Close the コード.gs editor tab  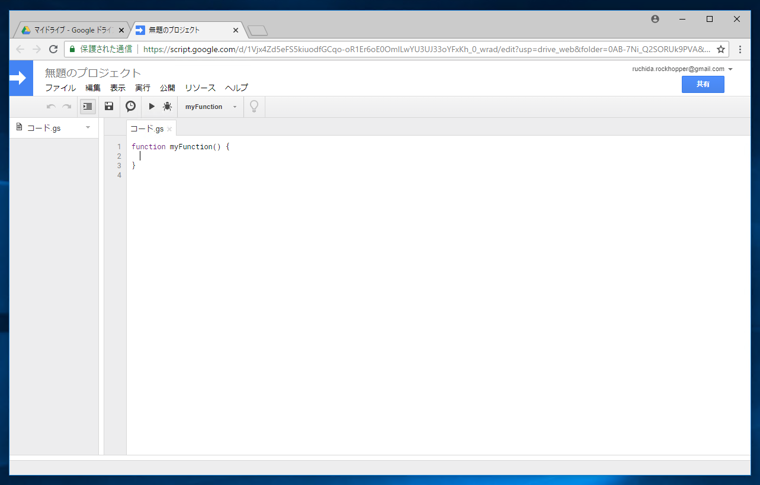point(169,129)
